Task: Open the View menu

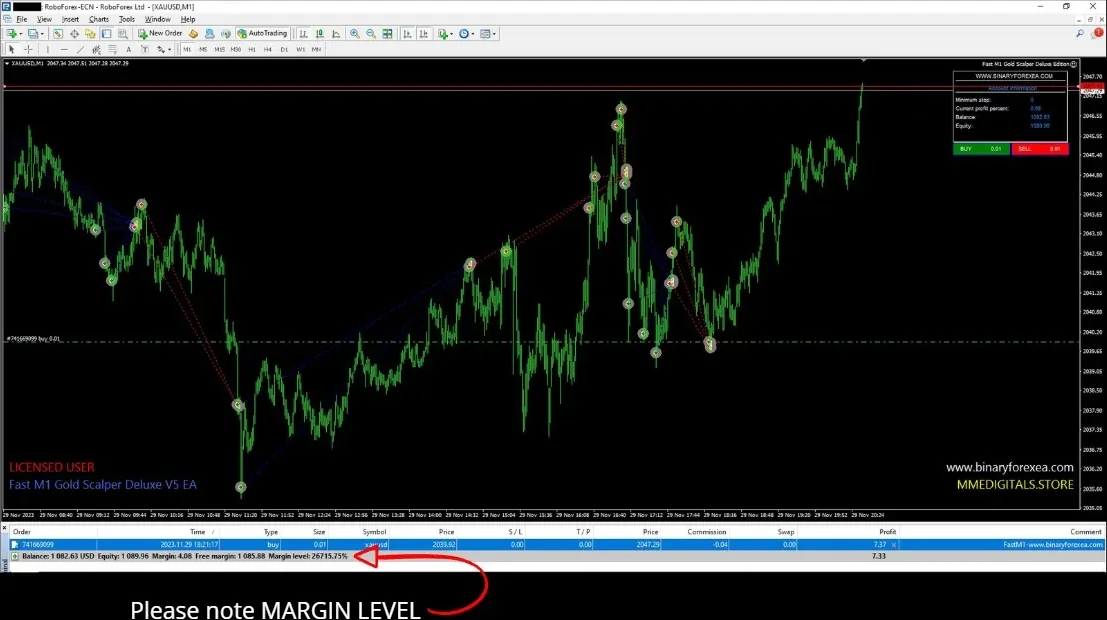Action: (x=44, y=19)
